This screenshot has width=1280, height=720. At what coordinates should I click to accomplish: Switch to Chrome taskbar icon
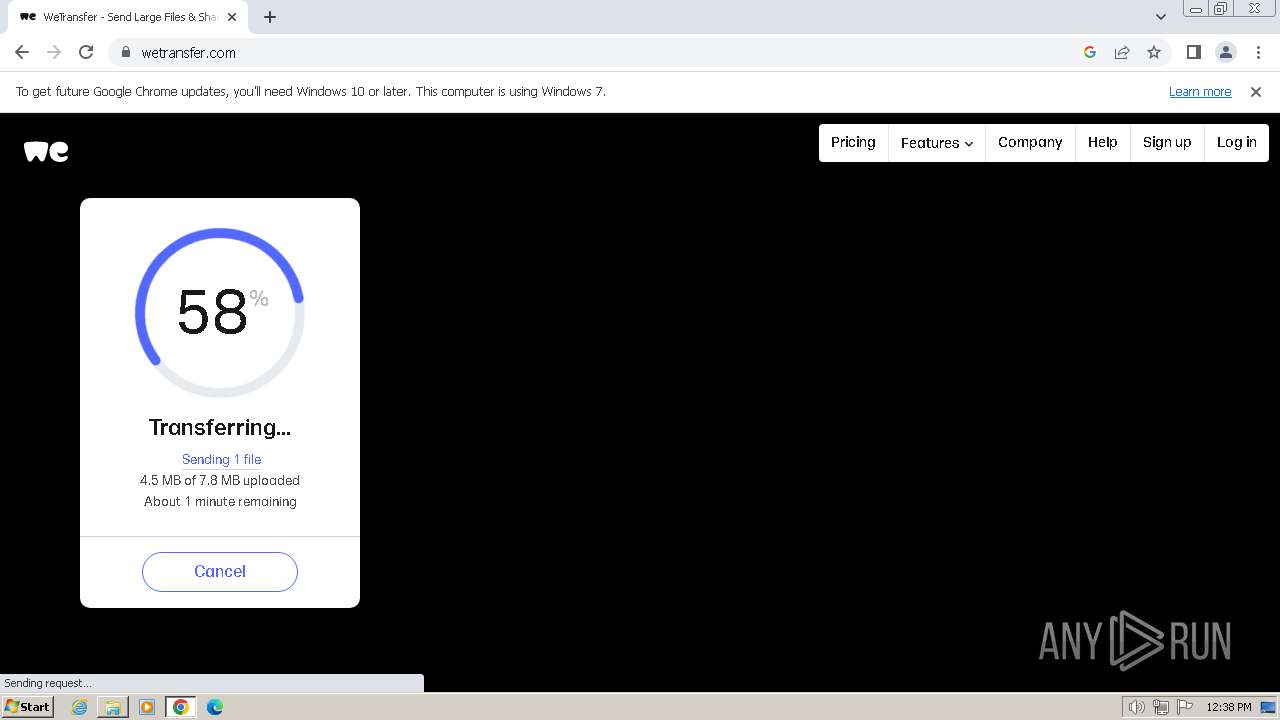point(181,707)
